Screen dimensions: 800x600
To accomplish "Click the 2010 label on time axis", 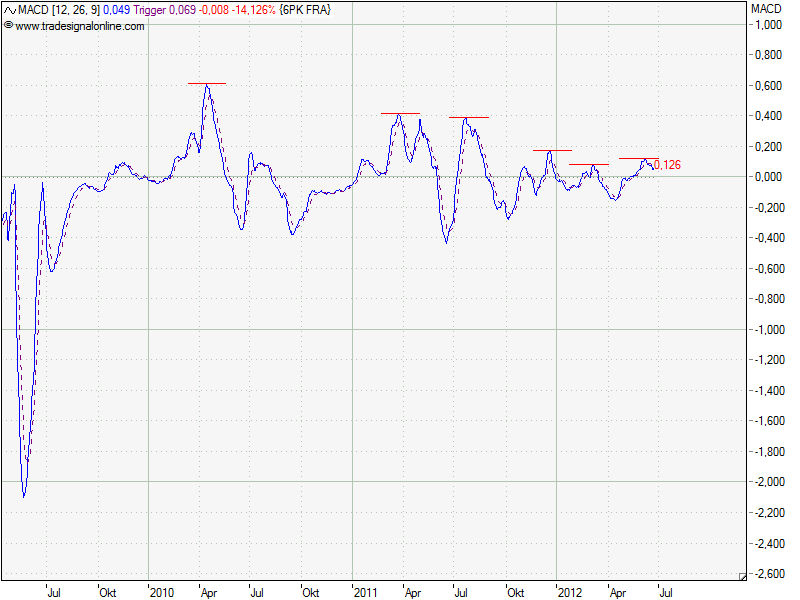I will 162,593.
